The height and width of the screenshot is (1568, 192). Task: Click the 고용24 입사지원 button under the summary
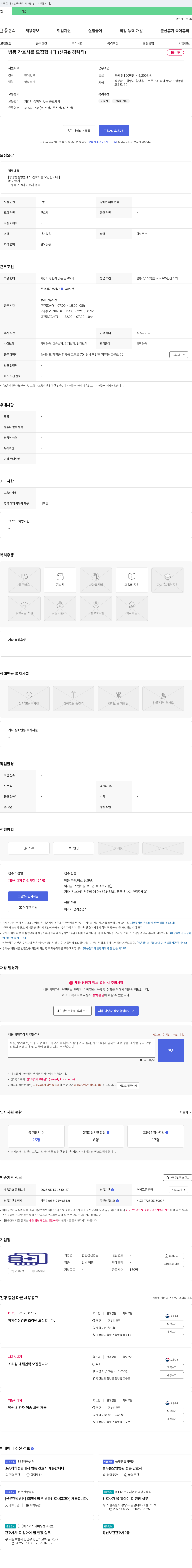[114, 131]
